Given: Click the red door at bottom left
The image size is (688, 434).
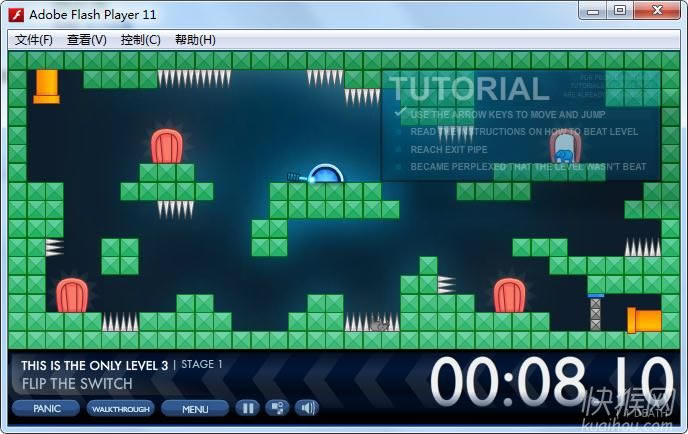Looking at the screenshot, I should tap(72, 295).
